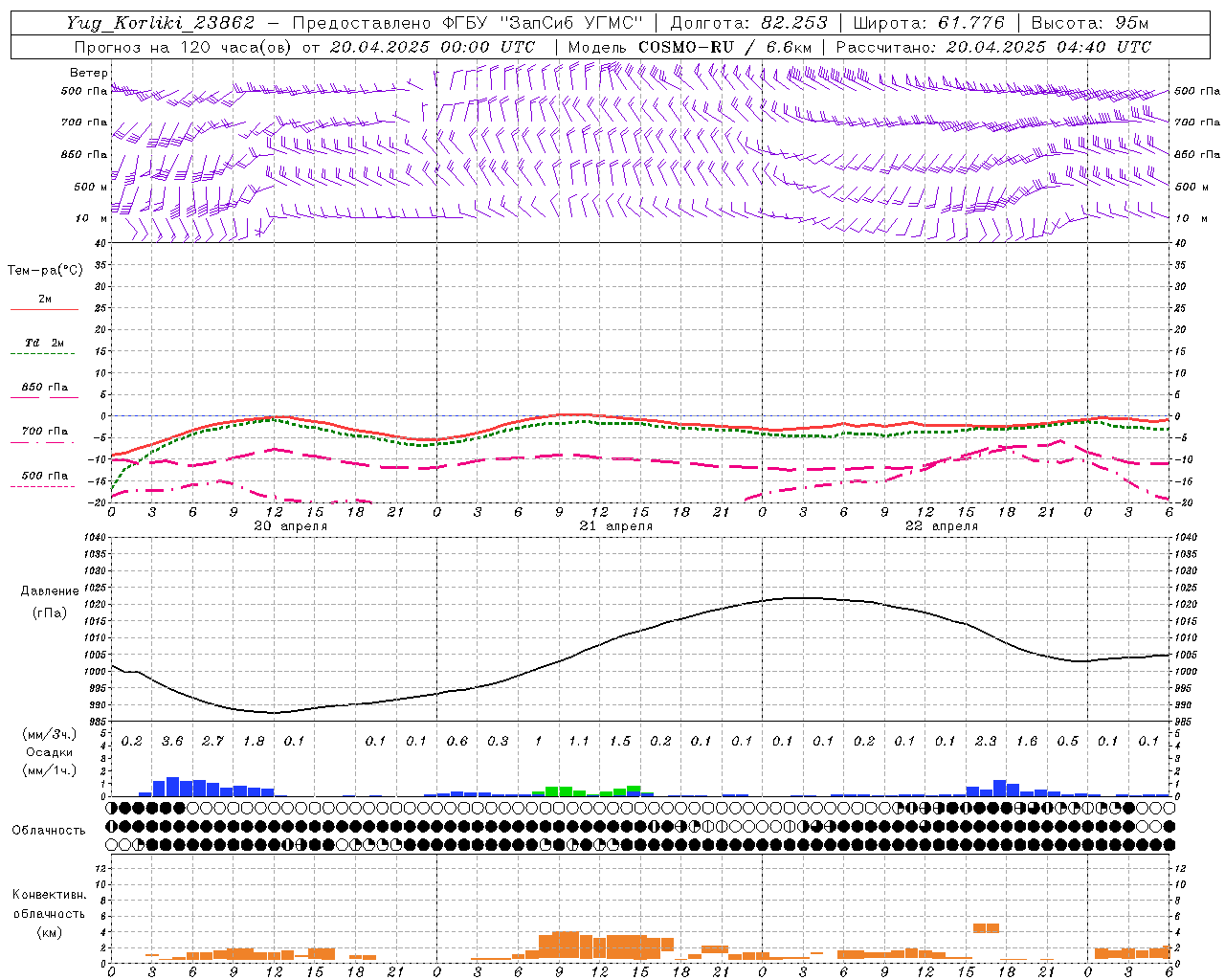Click the "22 апреля" date label
The height and width of the screenshot is (980, 1225).
(941, 526)
